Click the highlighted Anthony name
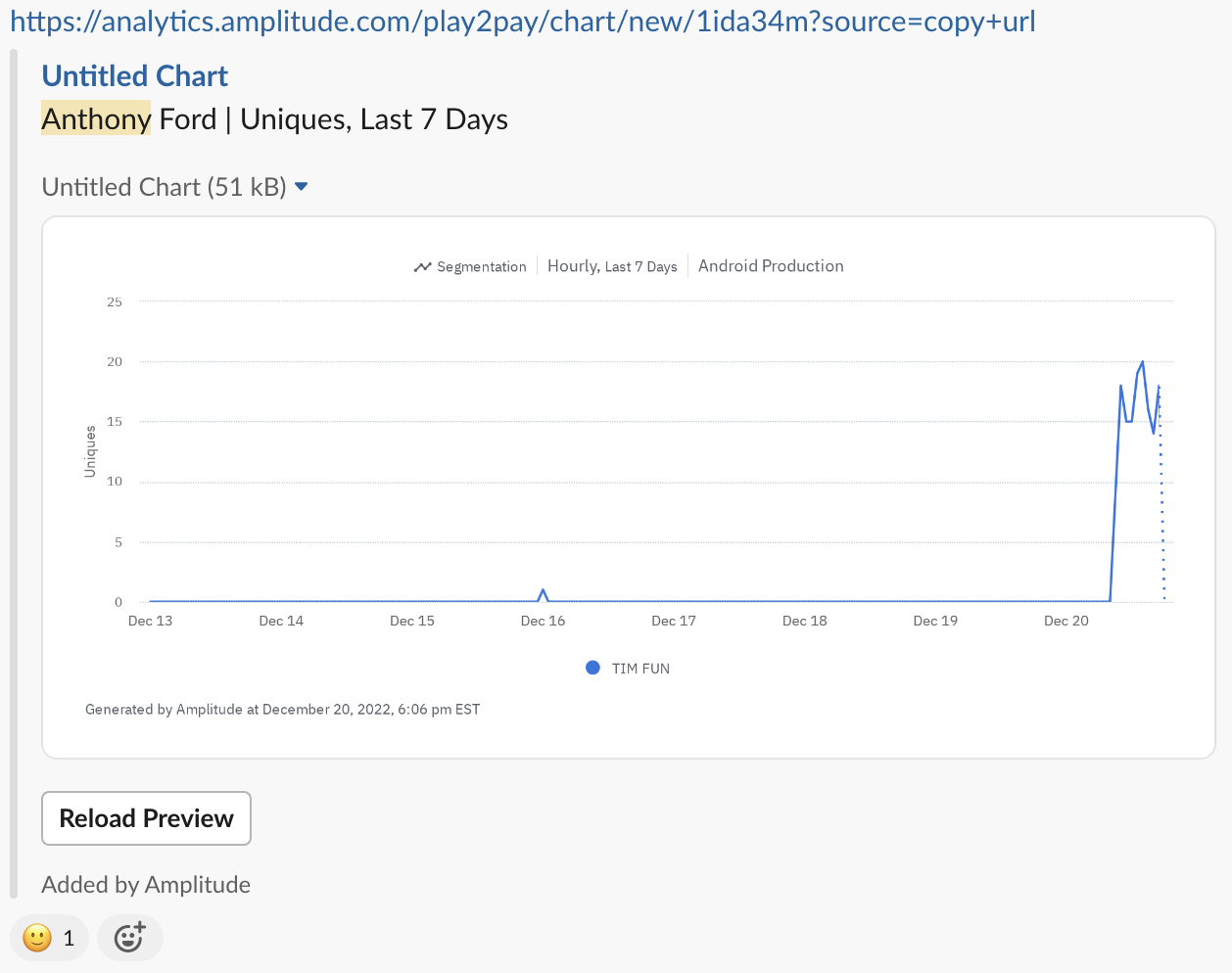The height and width of the screenshot is (973, 1232). click(x=96, y=119)
